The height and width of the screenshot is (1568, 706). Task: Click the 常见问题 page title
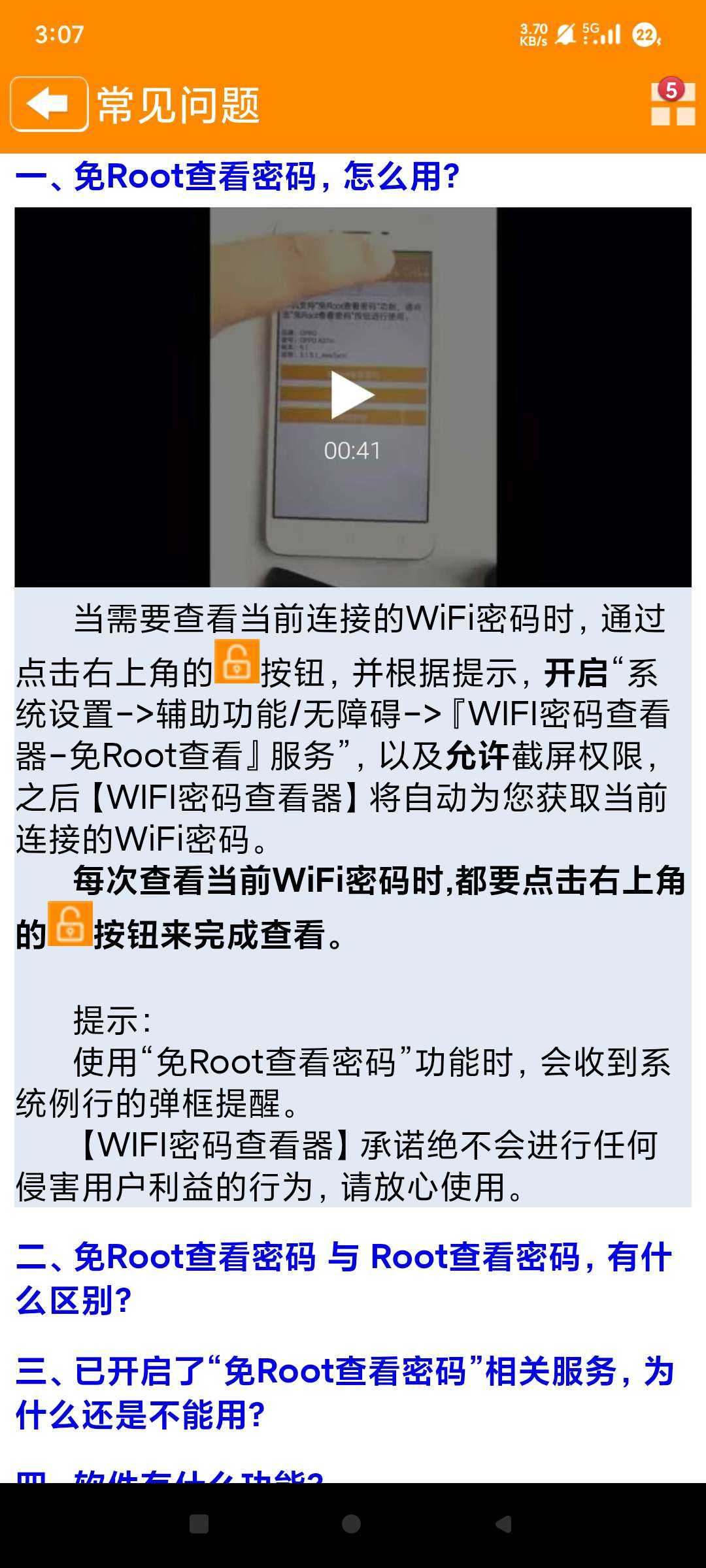[178, 105]
